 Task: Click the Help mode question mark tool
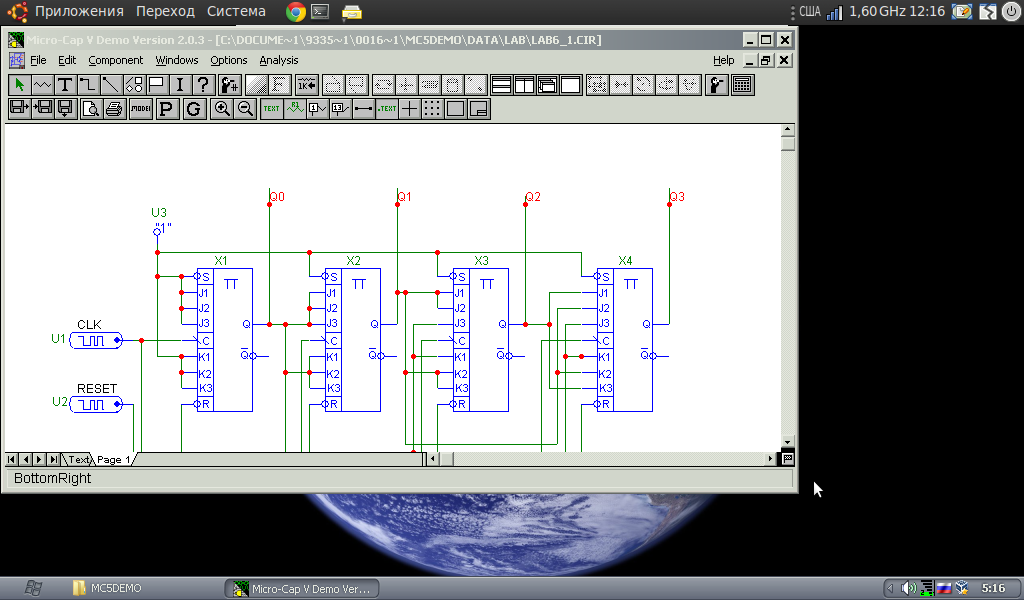[203, 85]
